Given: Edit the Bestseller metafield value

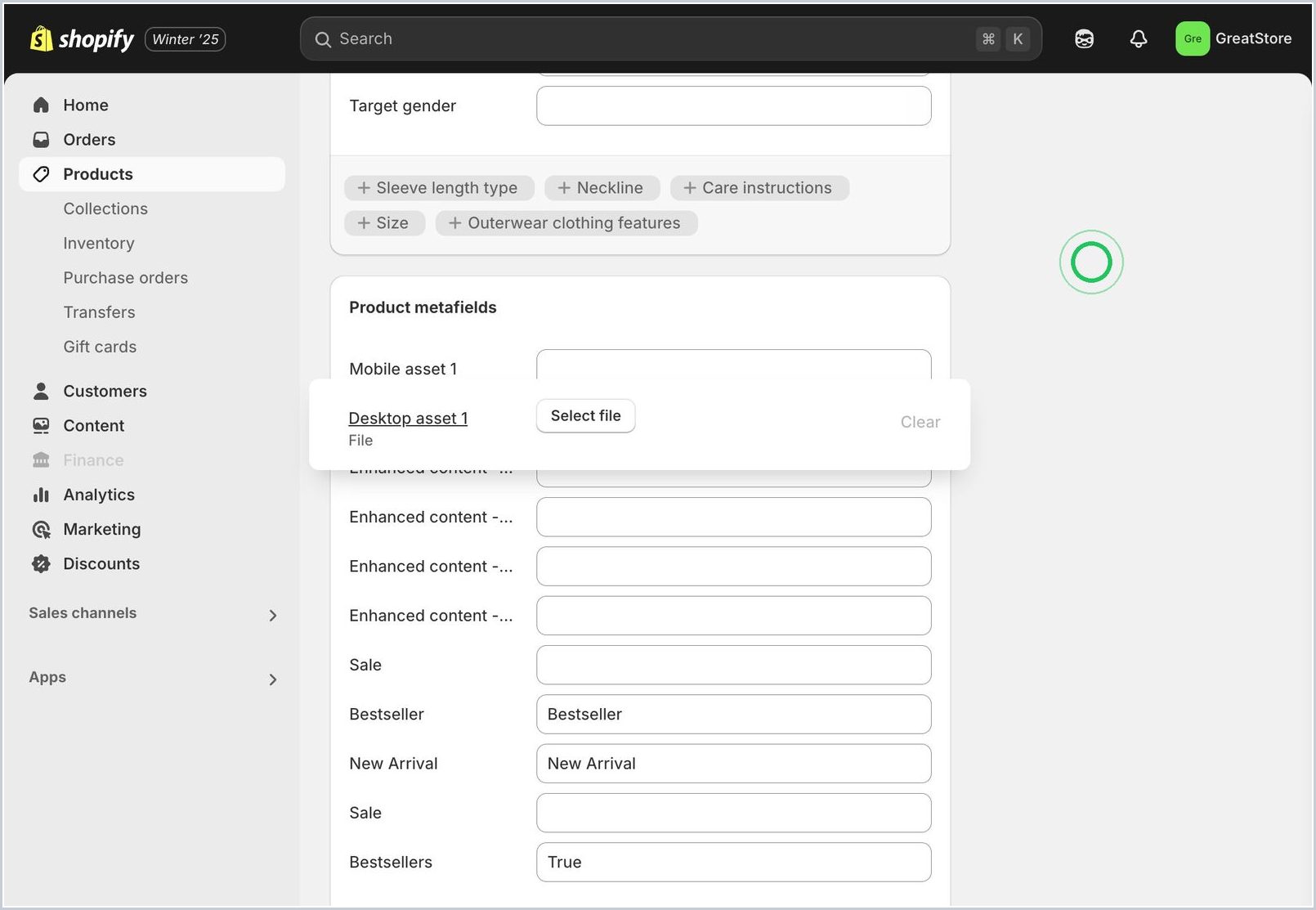Looking at the screenshot, I should click(x=733, y=715).
